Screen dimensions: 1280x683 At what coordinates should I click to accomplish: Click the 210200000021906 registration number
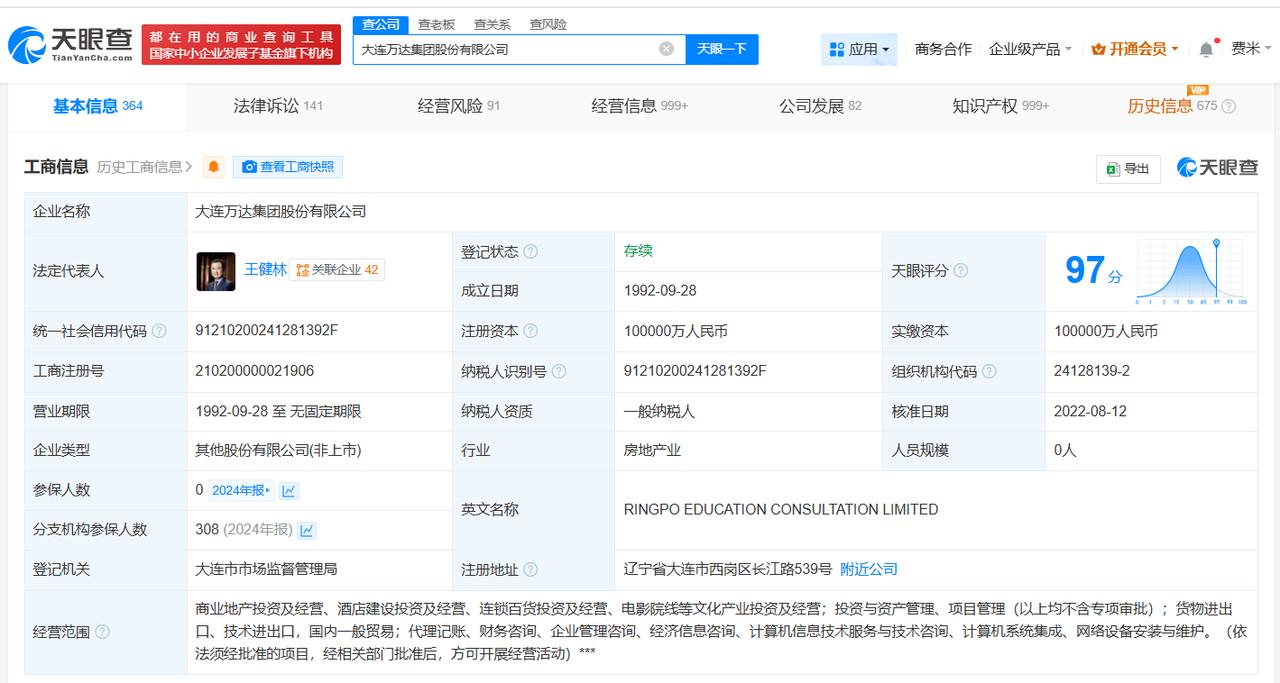[x=255, y=370]
